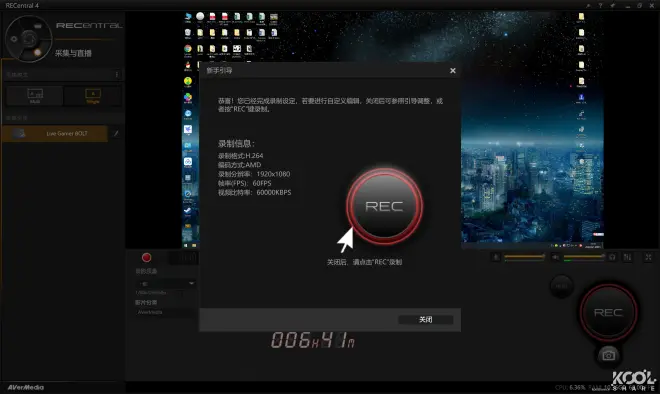660x394 pixels.
Task: Click the small round button beside the REC button
Action: pos(561,286)
